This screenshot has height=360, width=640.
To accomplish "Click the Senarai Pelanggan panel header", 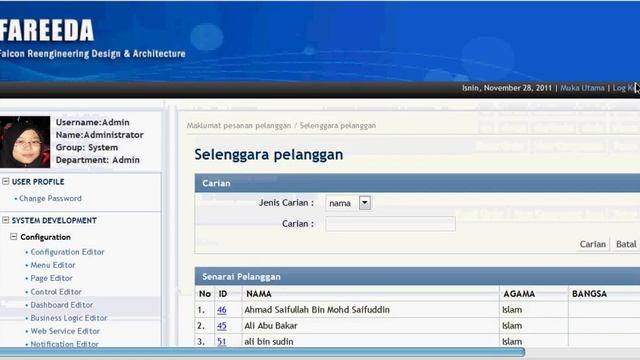I will pyautogui.click(x=417, y=276).
